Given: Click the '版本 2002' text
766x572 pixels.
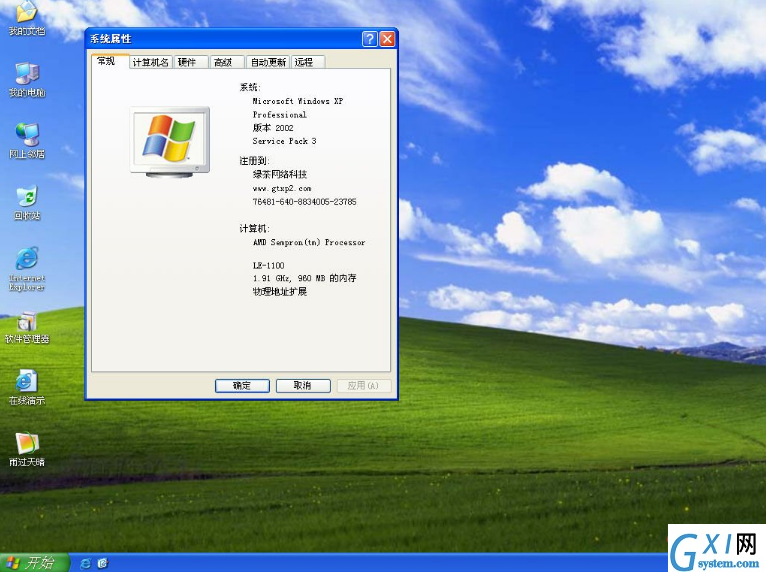Looking at the screenshot, I should 273,128.
